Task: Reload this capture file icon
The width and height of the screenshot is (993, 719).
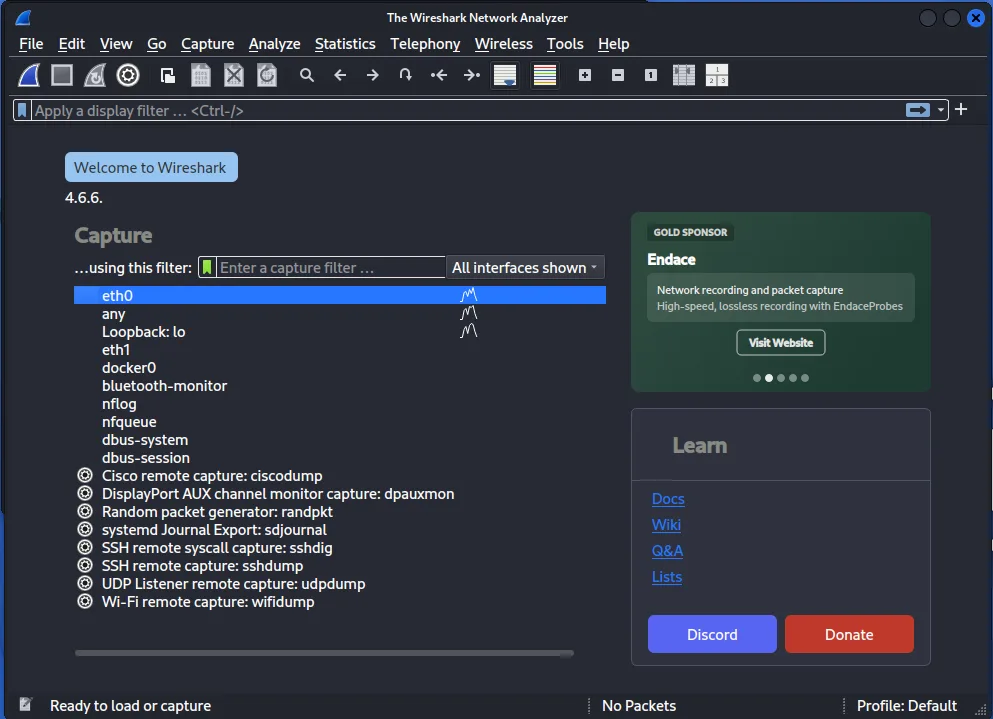Action: point(267,75)
